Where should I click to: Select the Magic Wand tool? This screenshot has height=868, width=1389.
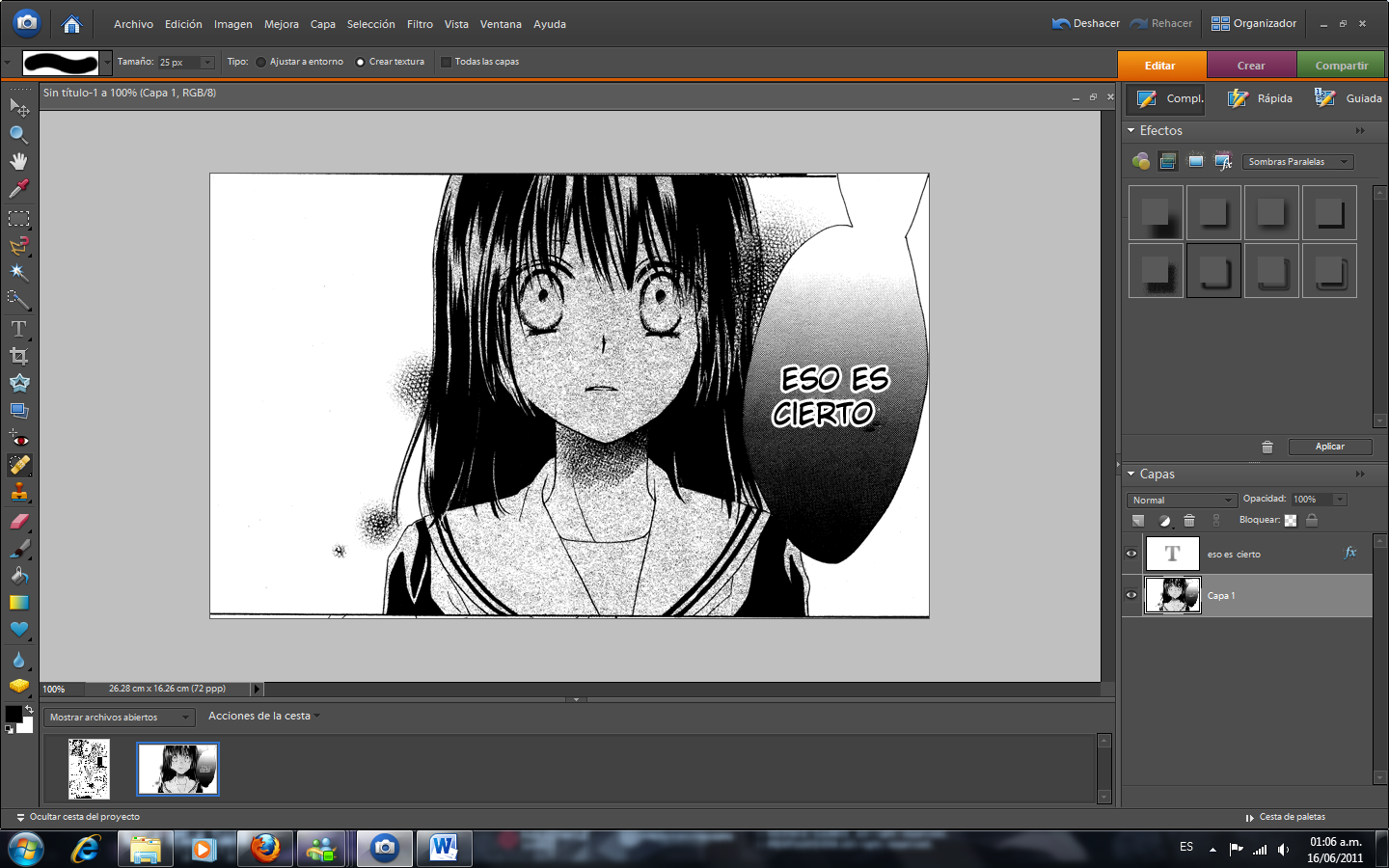tap(19, 273)
